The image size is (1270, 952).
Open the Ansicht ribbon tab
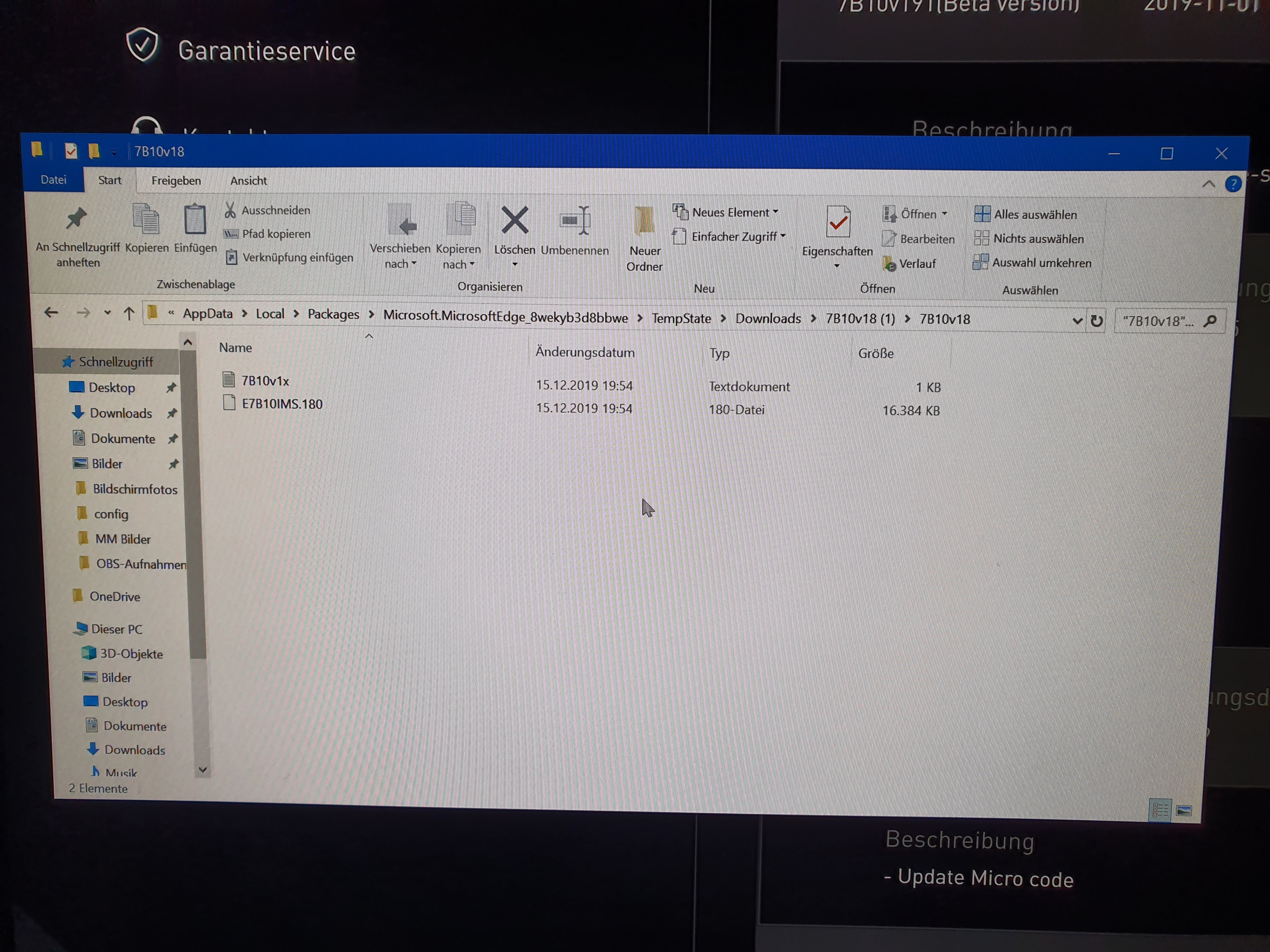pyautogui.click(x=248, y=181)
